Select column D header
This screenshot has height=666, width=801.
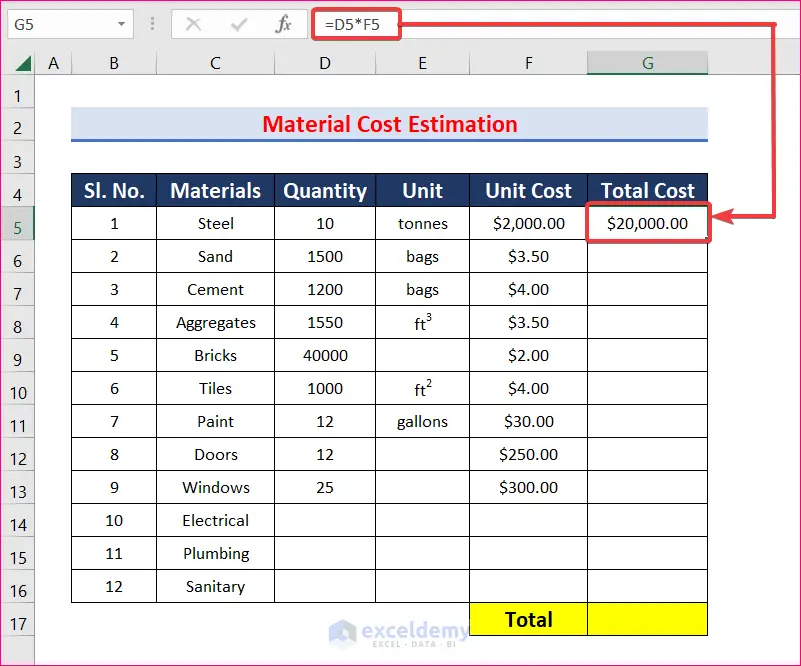coord(325,63)
